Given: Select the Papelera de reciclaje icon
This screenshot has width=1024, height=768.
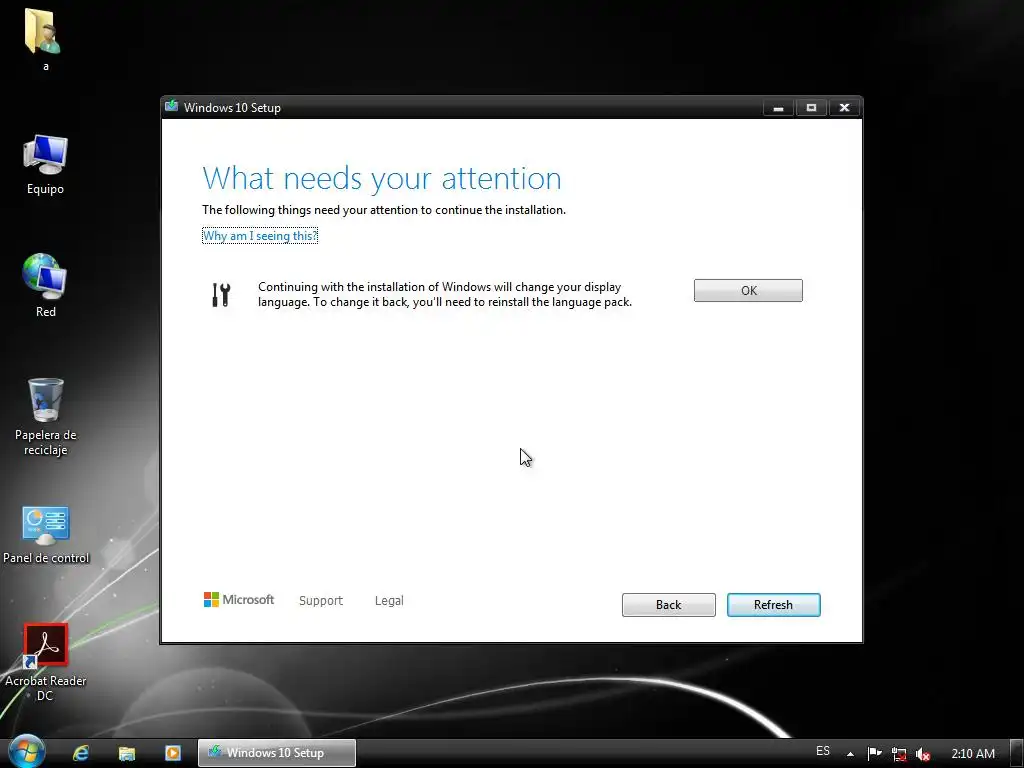Looking at the screenshot, I should (x=46, y=417).
